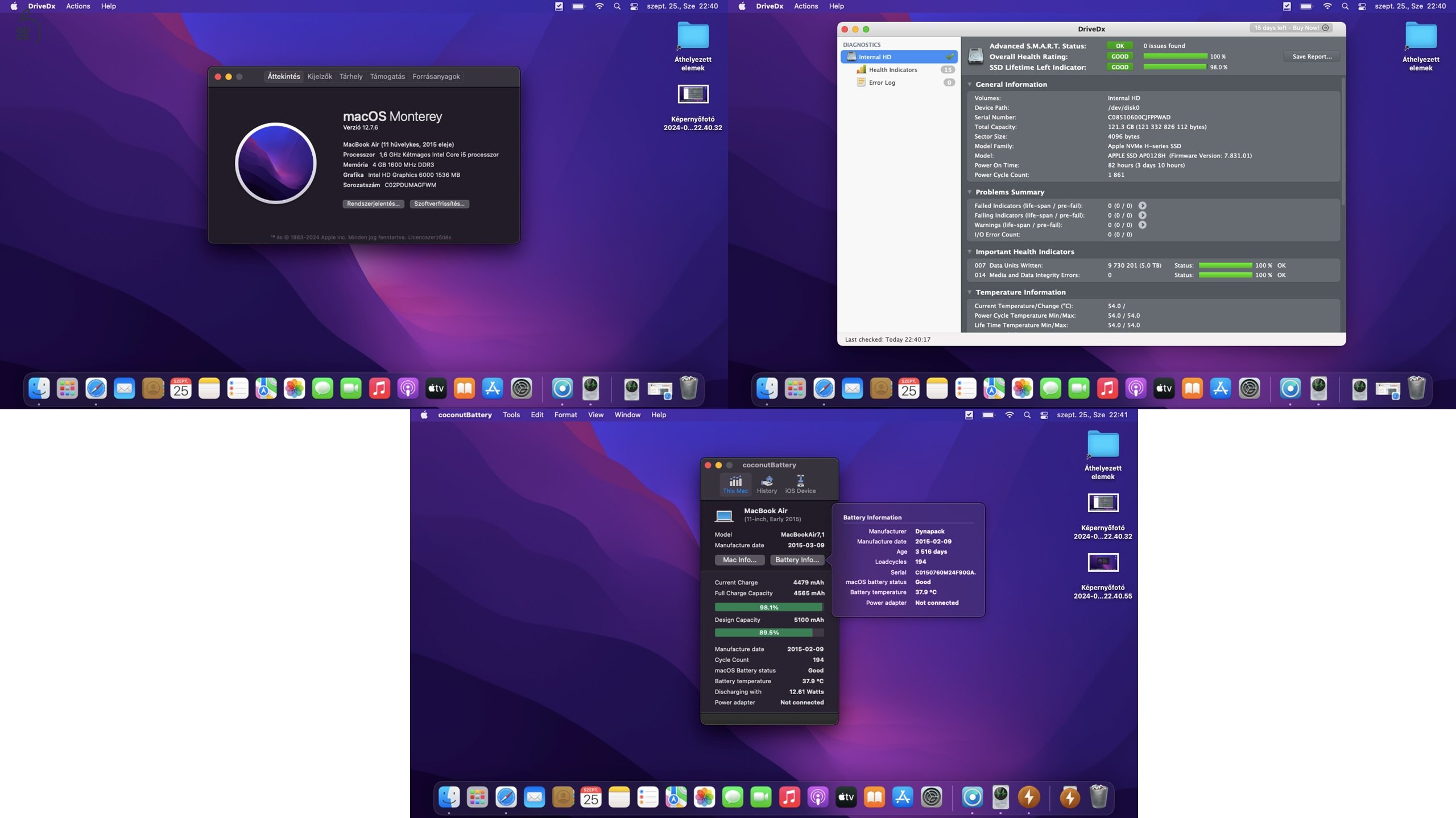Open coconutBattery application menu
1456x818 pixels.
pos(465,415)
